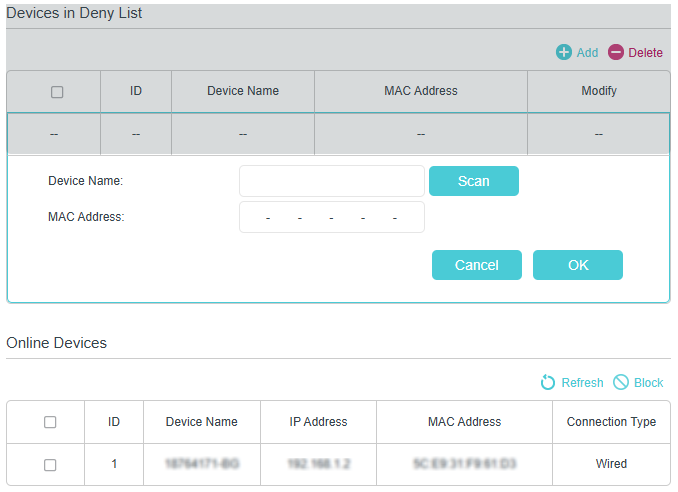Viewport: 678px width, 492px height.
Task: Click the Scan button
Action: 473,181
